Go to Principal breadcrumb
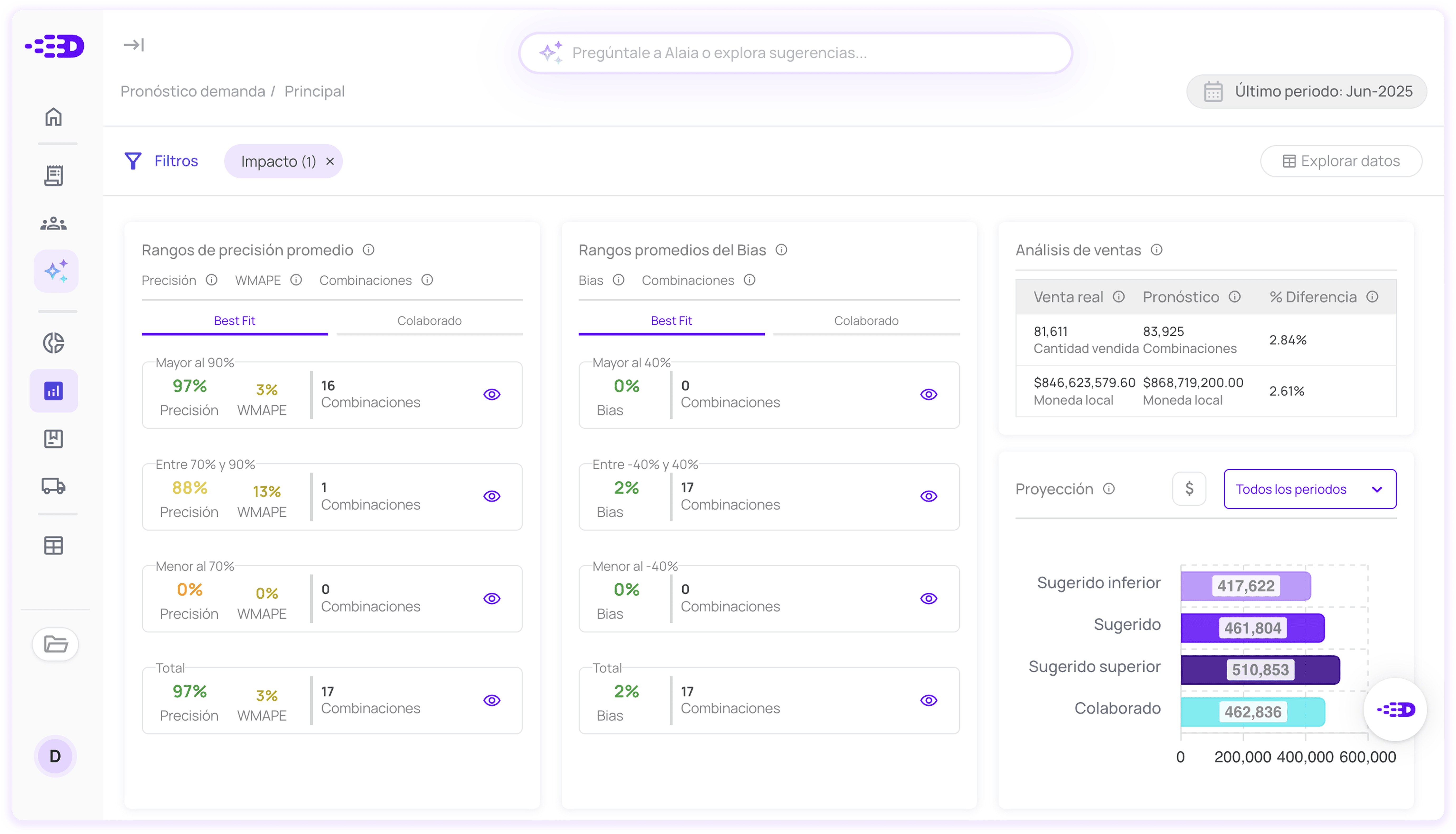 (314, 91)
